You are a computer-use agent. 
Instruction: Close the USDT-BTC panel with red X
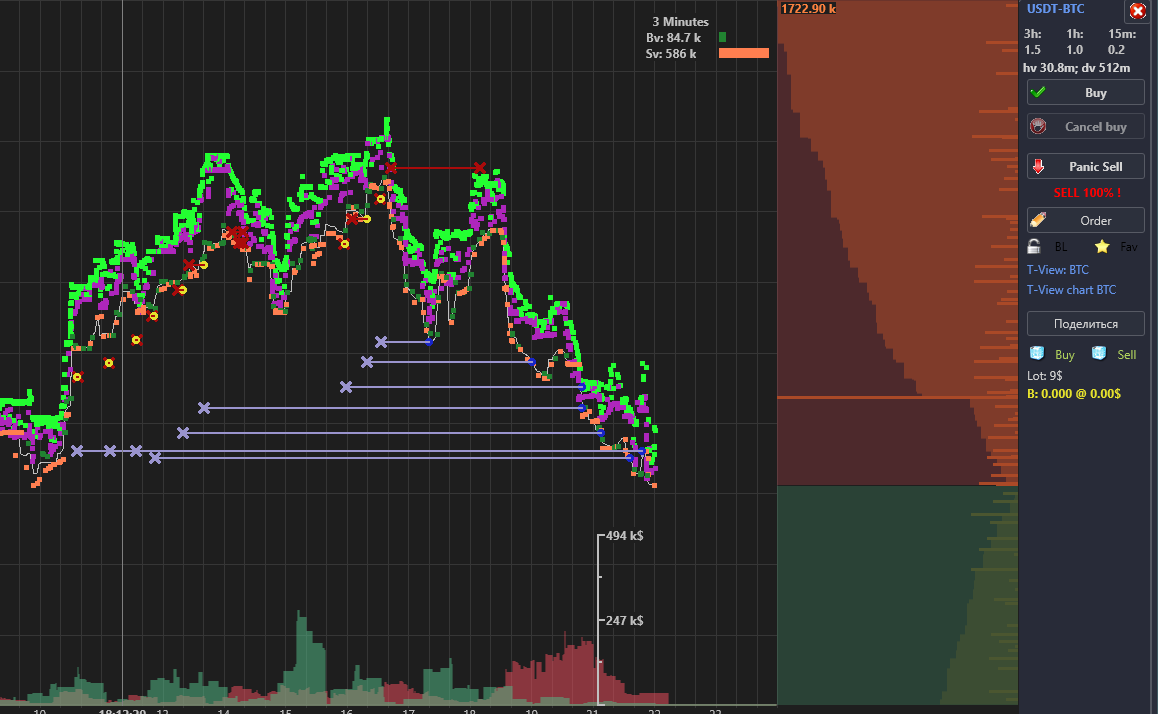(x=1137, y=12)
